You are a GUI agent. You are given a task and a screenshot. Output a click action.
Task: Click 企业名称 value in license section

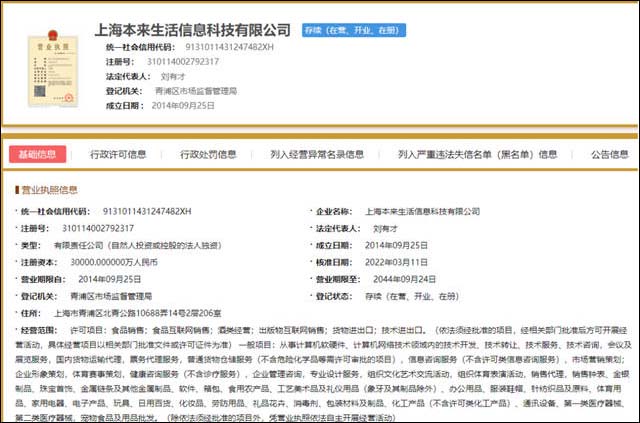click(x=422, y=212)
